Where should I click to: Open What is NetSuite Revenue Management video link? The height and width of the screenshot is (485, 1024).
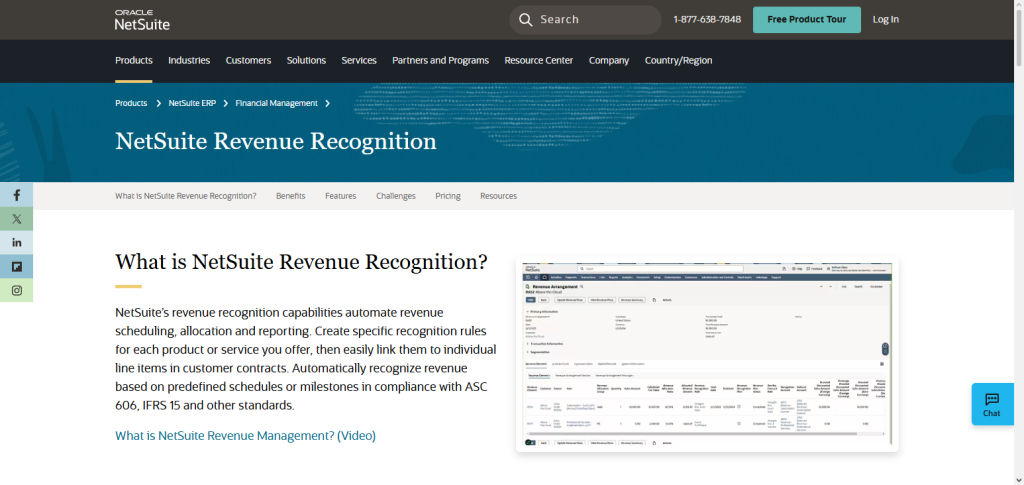[246, 435]
